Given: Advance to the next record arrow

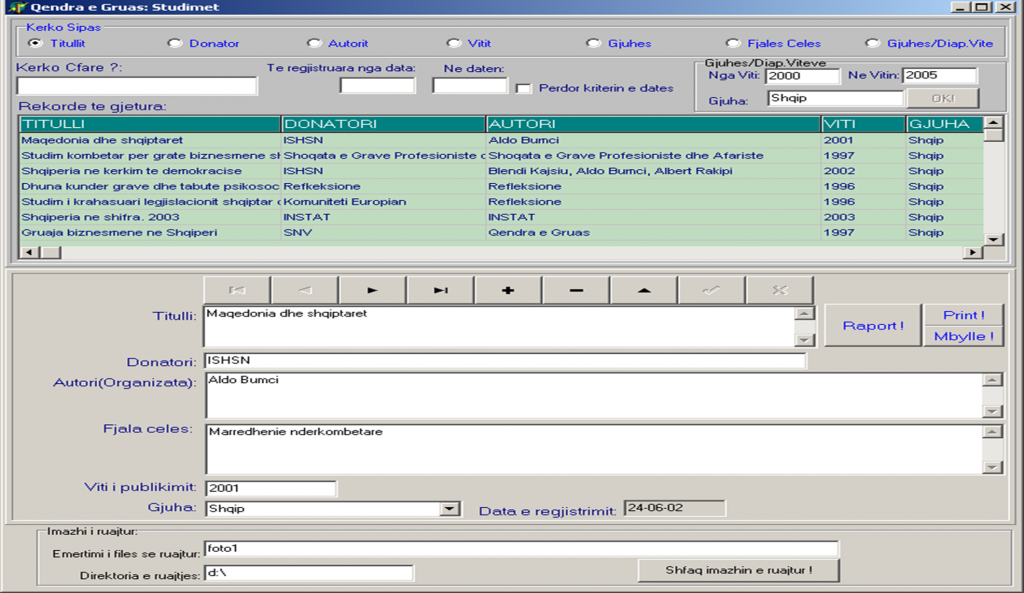Looking at the screenshot, I should 373,290.
